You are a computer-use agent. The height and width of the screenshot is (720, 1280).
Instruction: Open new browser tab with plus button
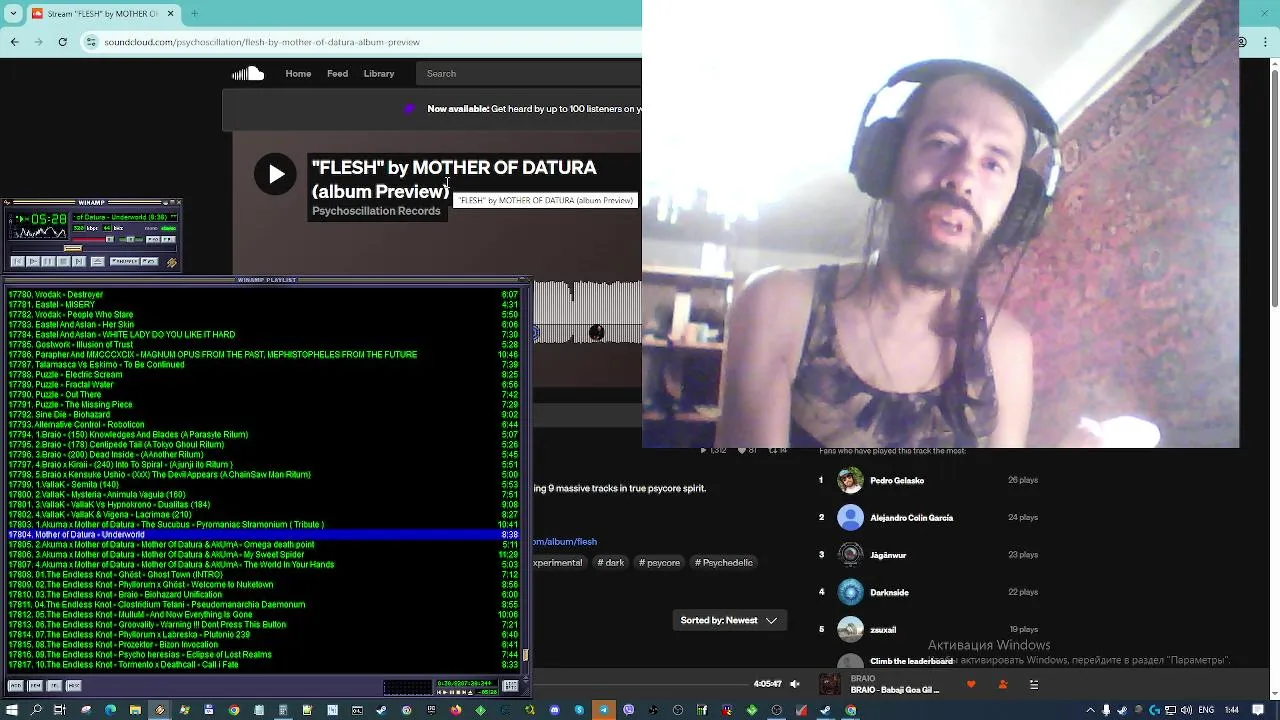click(194, 13)
